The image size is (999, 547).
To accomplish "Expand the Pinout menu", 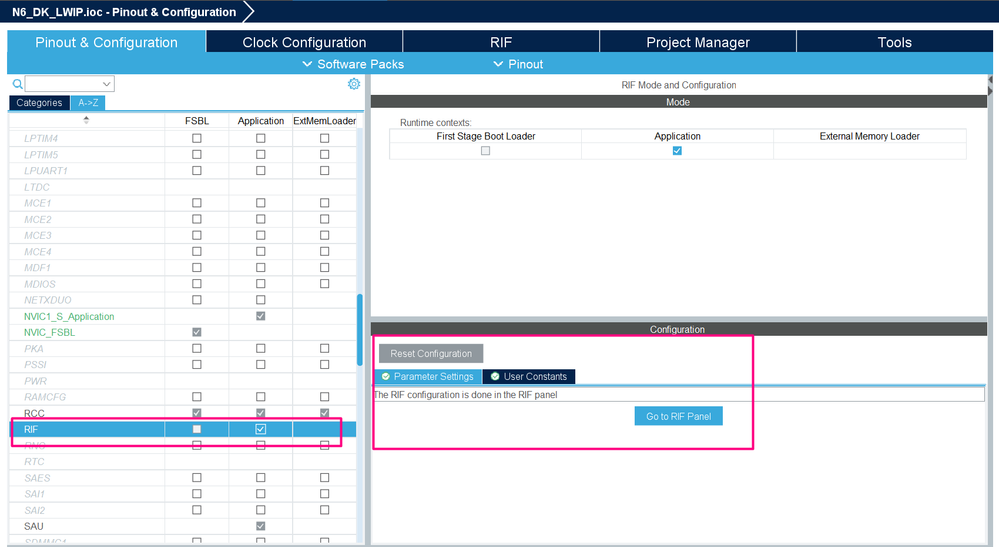I will (518, 64).
